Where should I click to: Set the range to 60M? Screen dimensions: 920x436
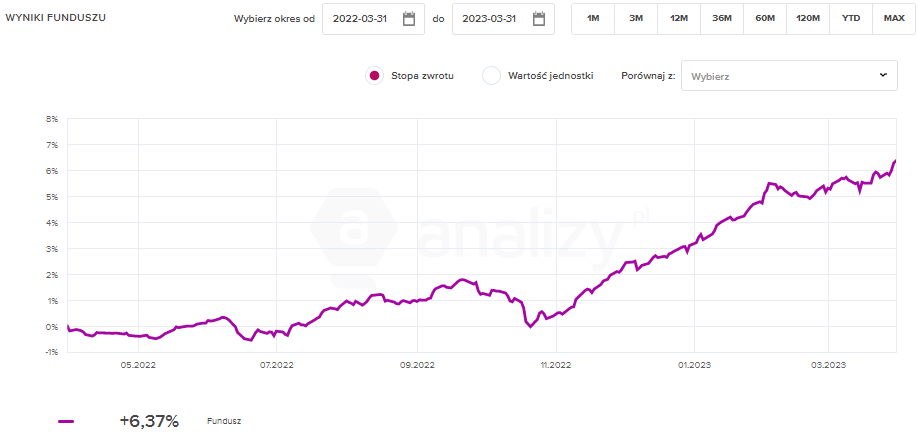765,19
